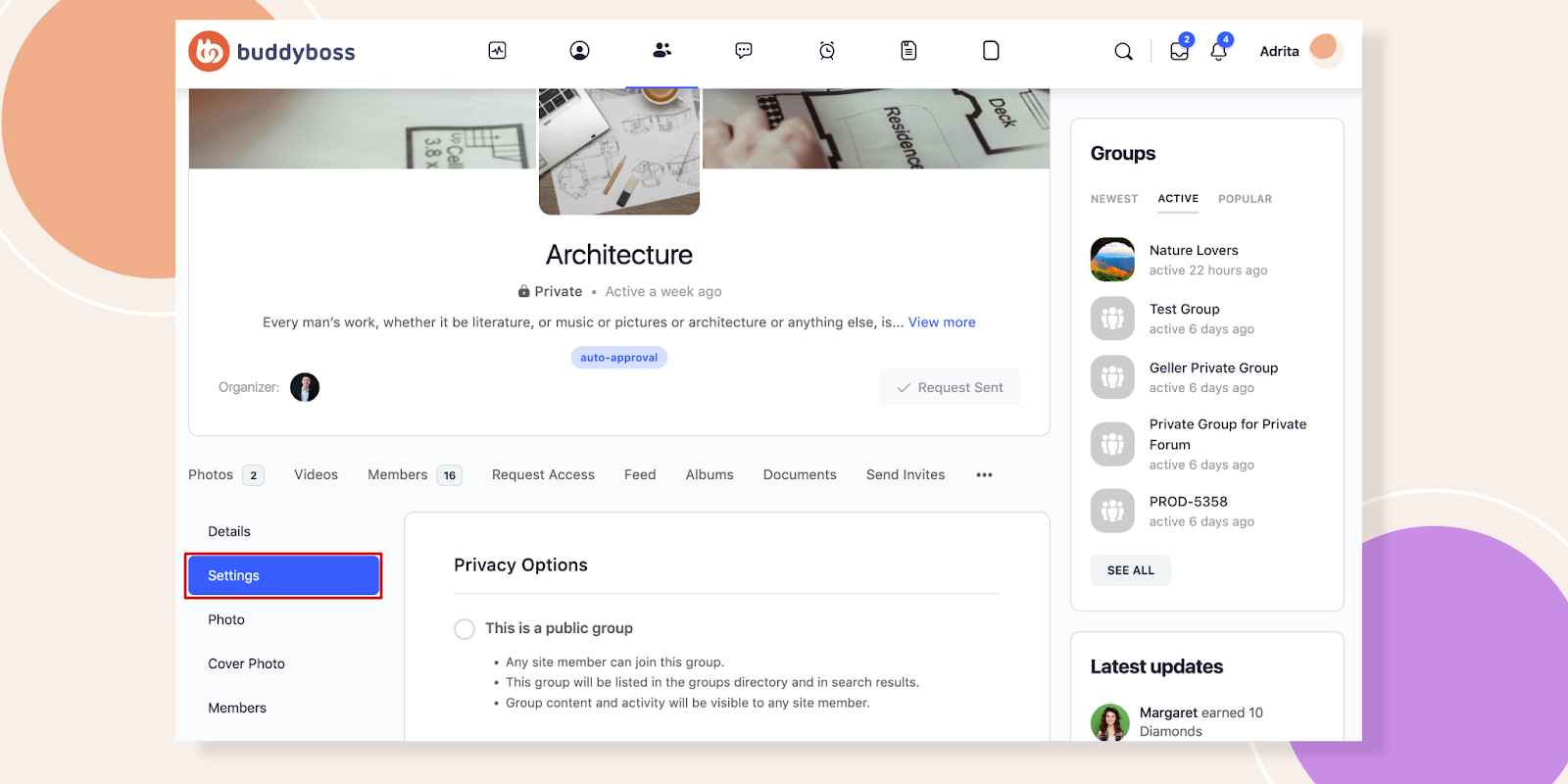Click the Adrita username in header
Image resolution: width=1568 pixels, height=784 pixels.
(x=1279, y=52)
